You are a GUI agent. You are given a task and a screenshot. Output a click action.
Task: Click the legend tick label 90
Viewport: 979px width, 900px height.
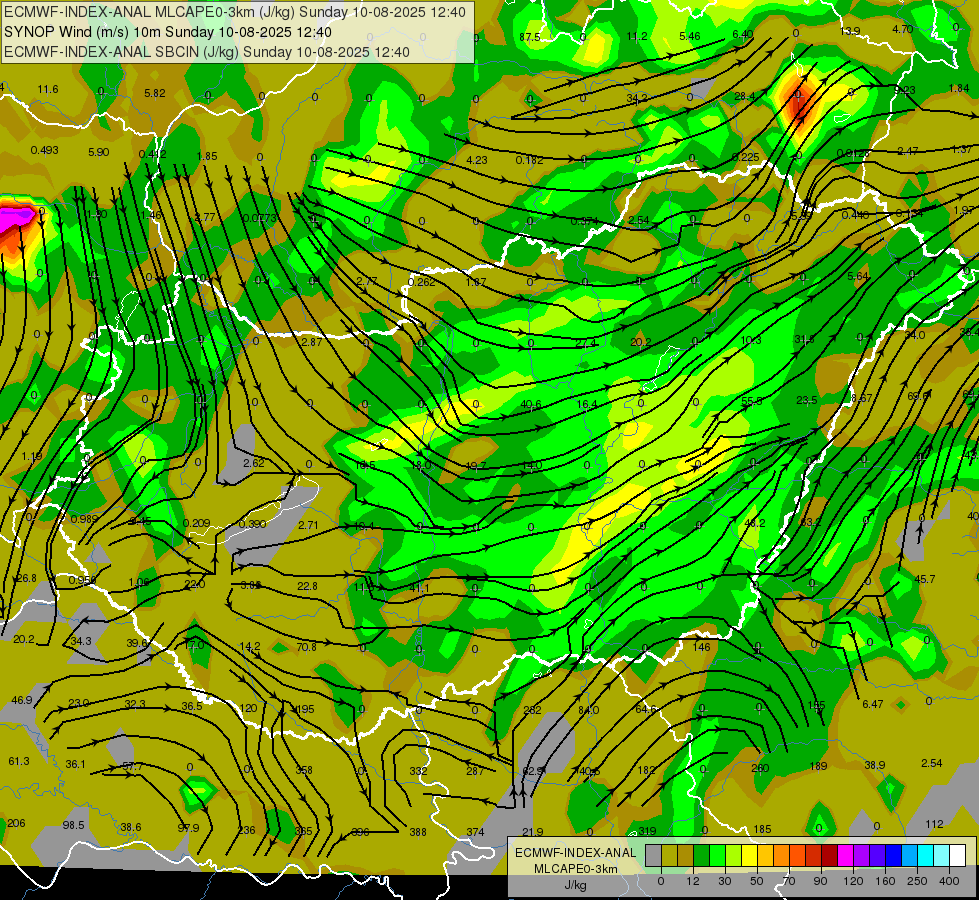[x=820, y=881]
